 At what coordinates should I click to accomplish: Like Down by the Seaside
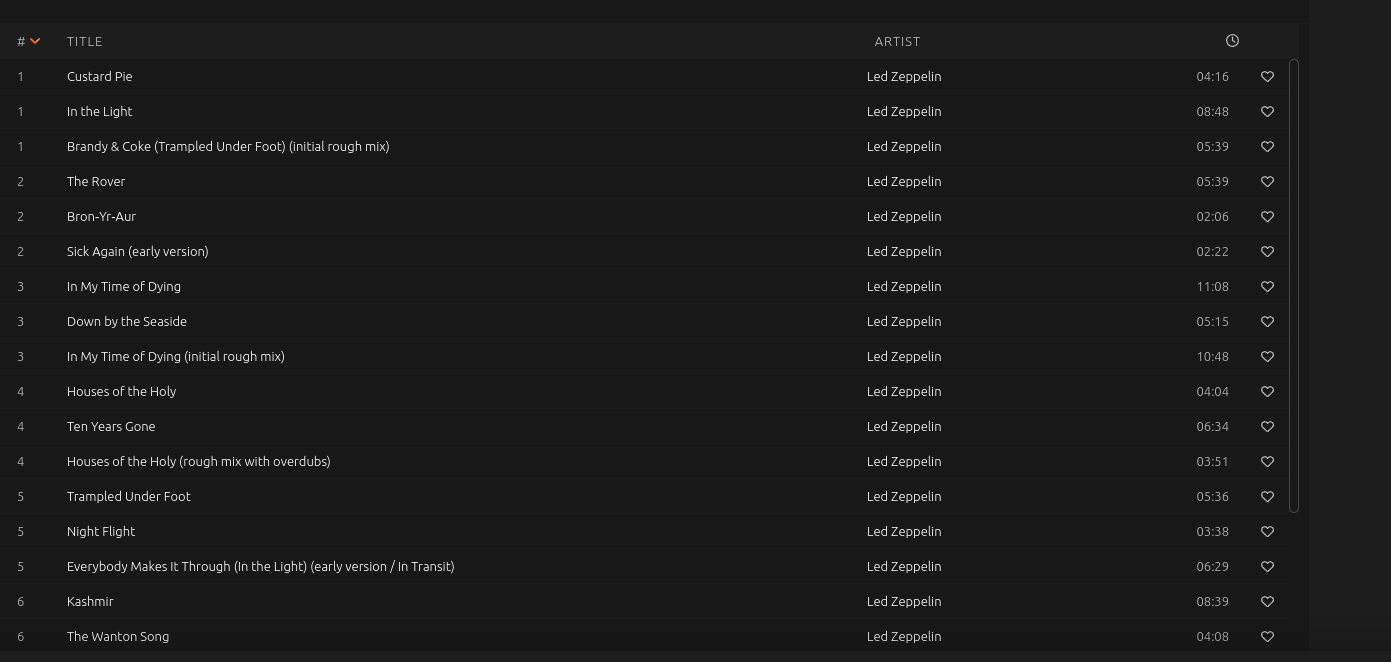(1267, 321)
